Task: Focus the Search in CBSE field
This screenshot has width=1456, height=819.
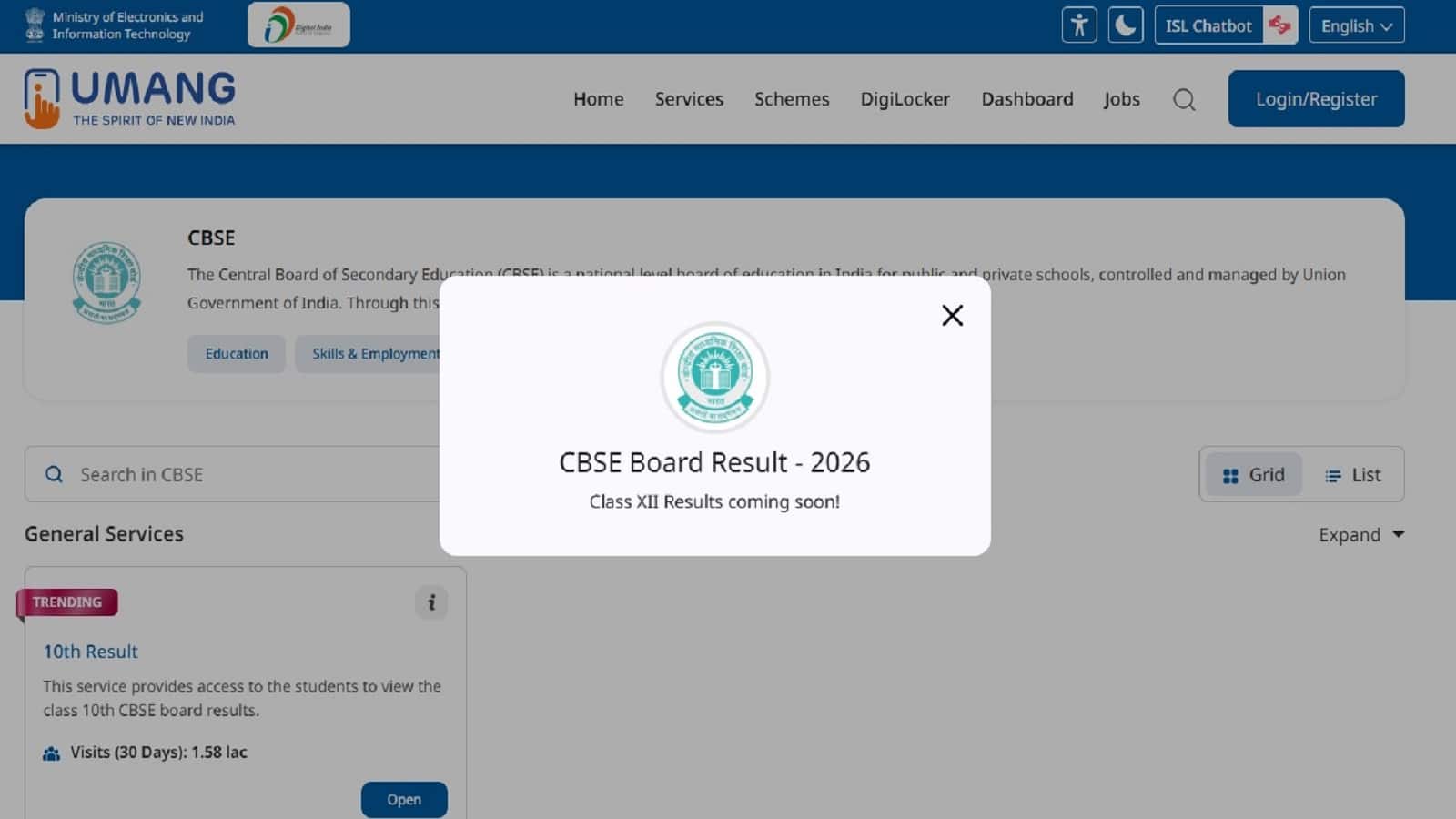Action: coord(233,474)
